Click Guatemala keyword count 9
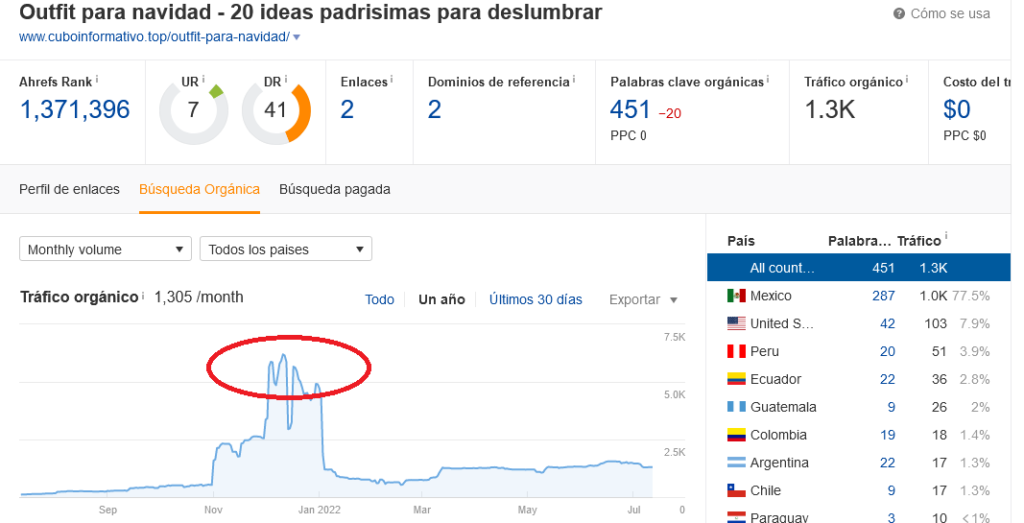 [x=891, y=407]
